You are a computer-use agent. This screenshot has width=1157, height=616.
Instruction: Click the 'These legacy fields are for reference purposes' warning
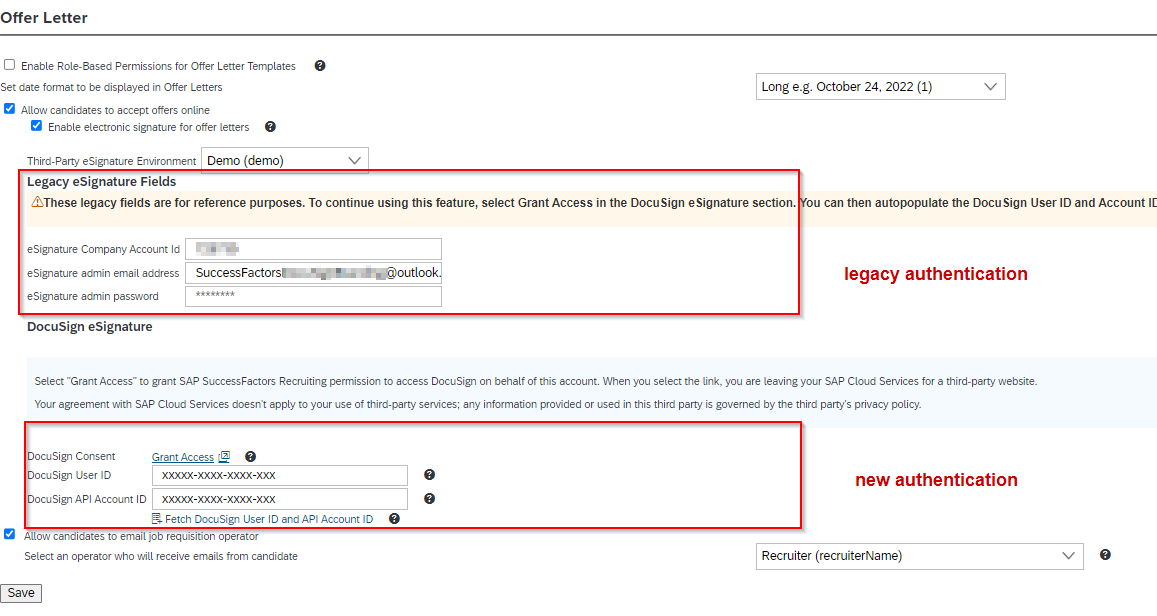600,203
